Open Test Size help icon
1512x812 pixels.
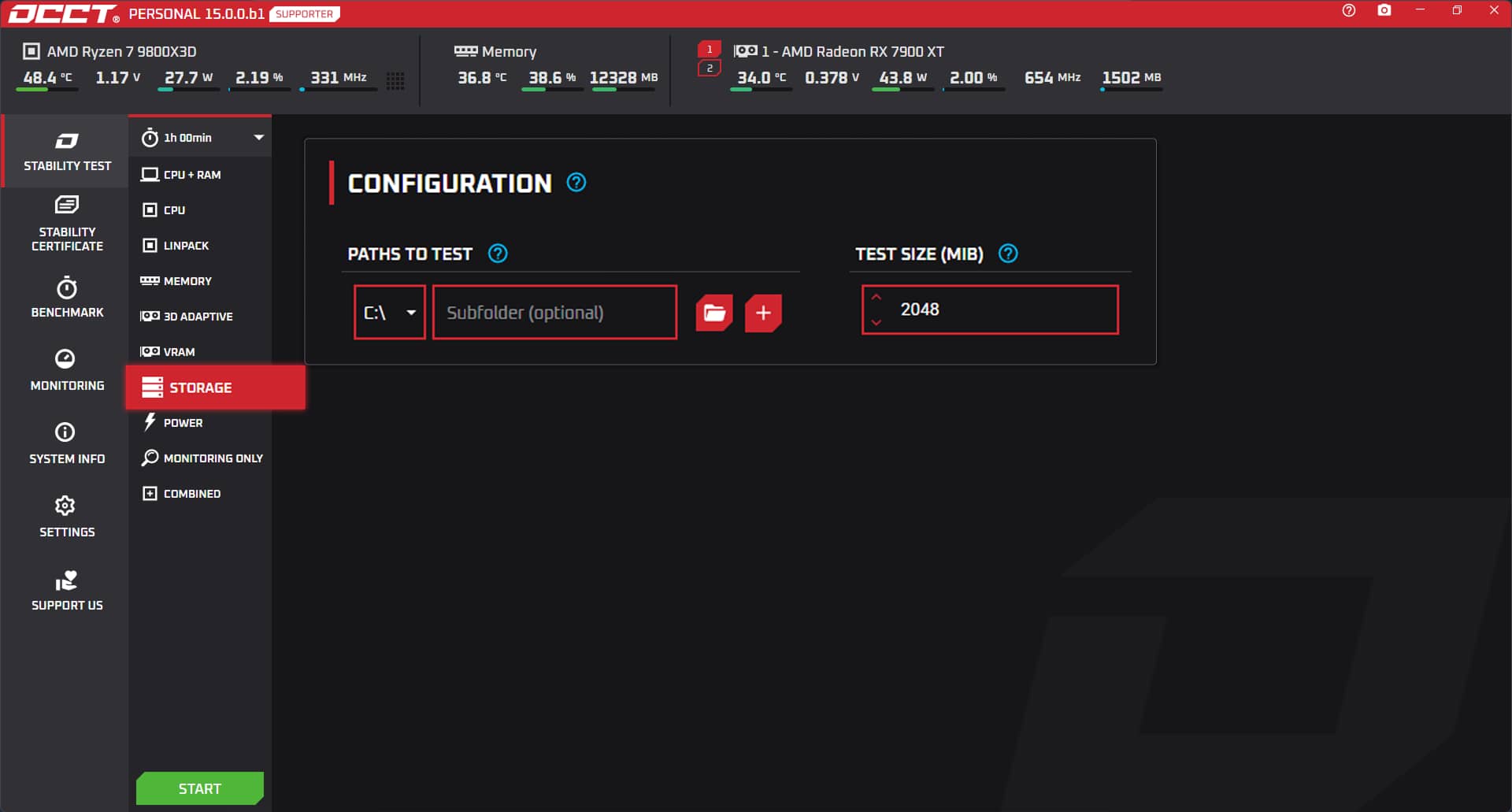pyautogui.click(x=1008, y=254)
